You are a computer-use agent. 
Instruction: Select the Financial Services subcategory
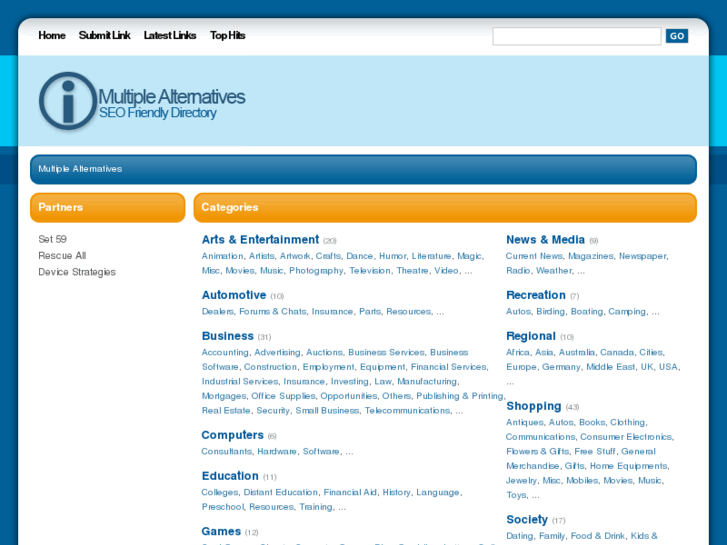pos(448,367)
